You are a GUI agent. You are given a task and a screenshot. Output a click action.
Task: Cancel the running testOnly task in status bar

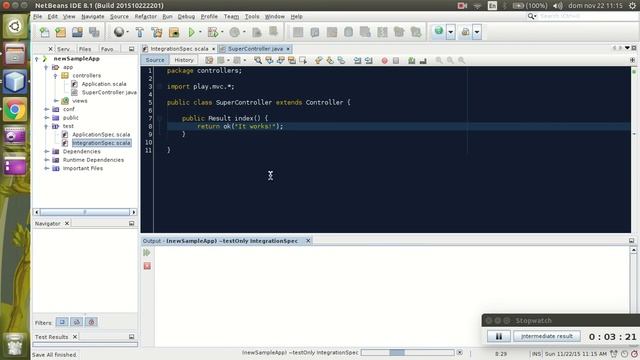(460, 352)
